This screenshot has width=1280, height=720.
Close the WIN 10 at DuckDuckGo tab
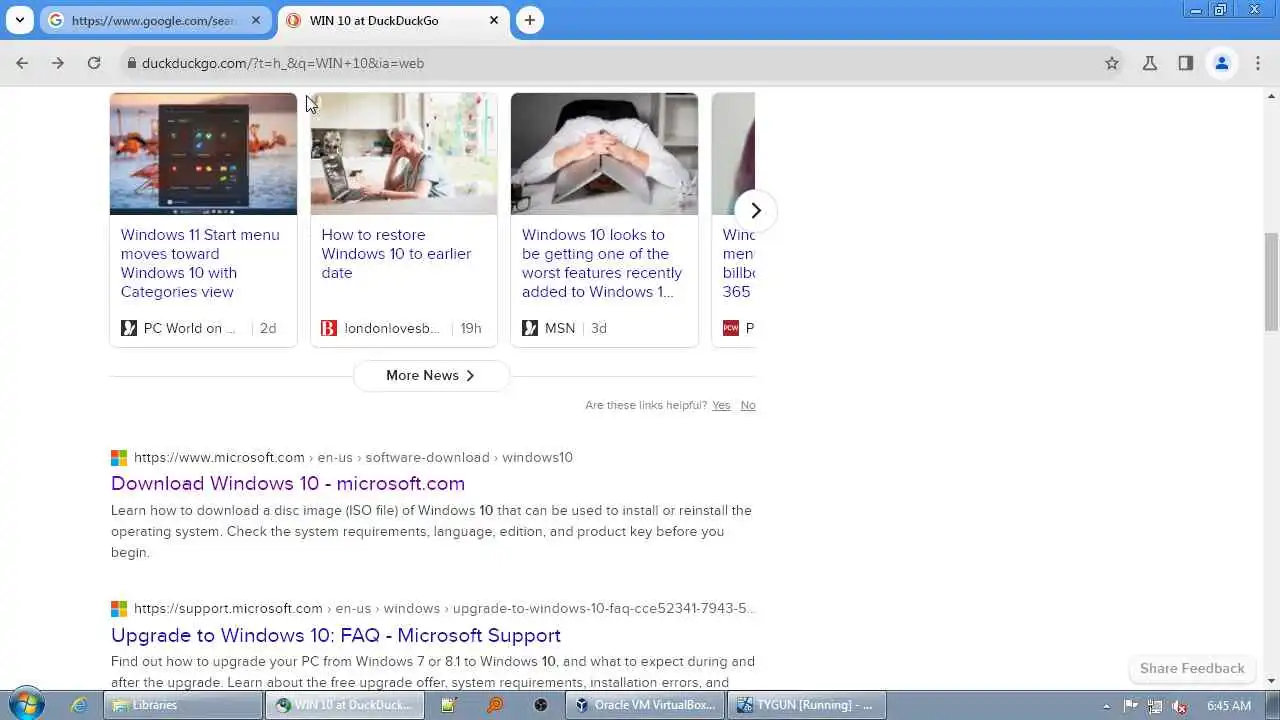click(494, 20)
